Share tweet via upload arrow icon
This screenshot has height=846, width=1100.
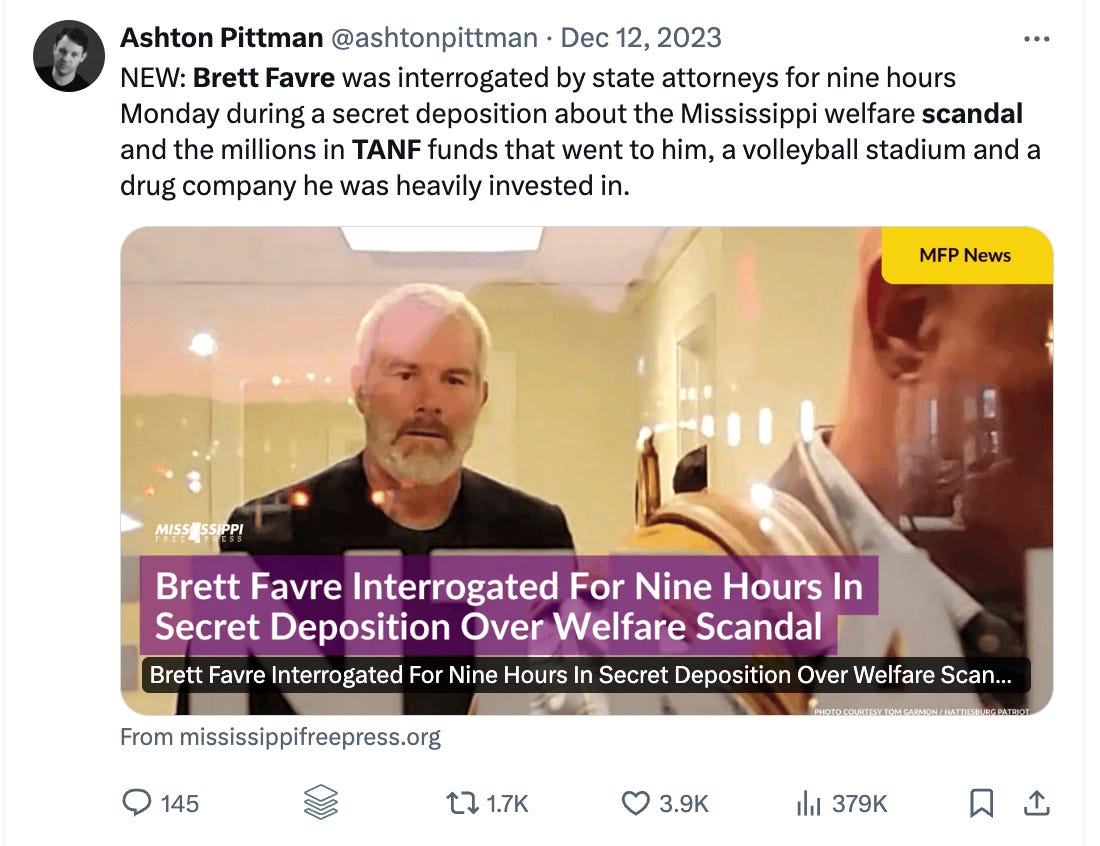click(1036, 803)
